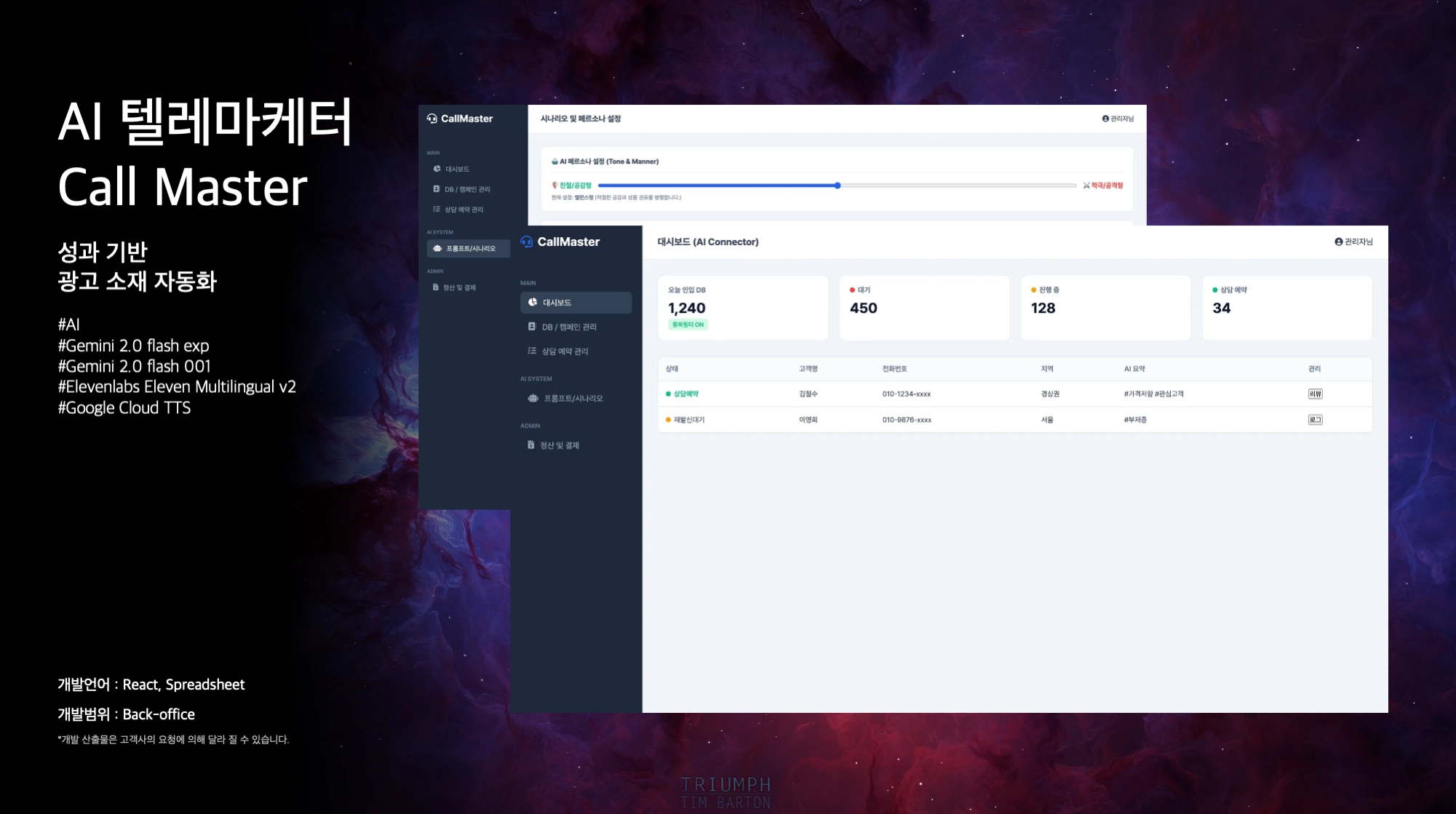Click the 상담예약 status in first table row
1456x814 pixels.
[685, 394]
